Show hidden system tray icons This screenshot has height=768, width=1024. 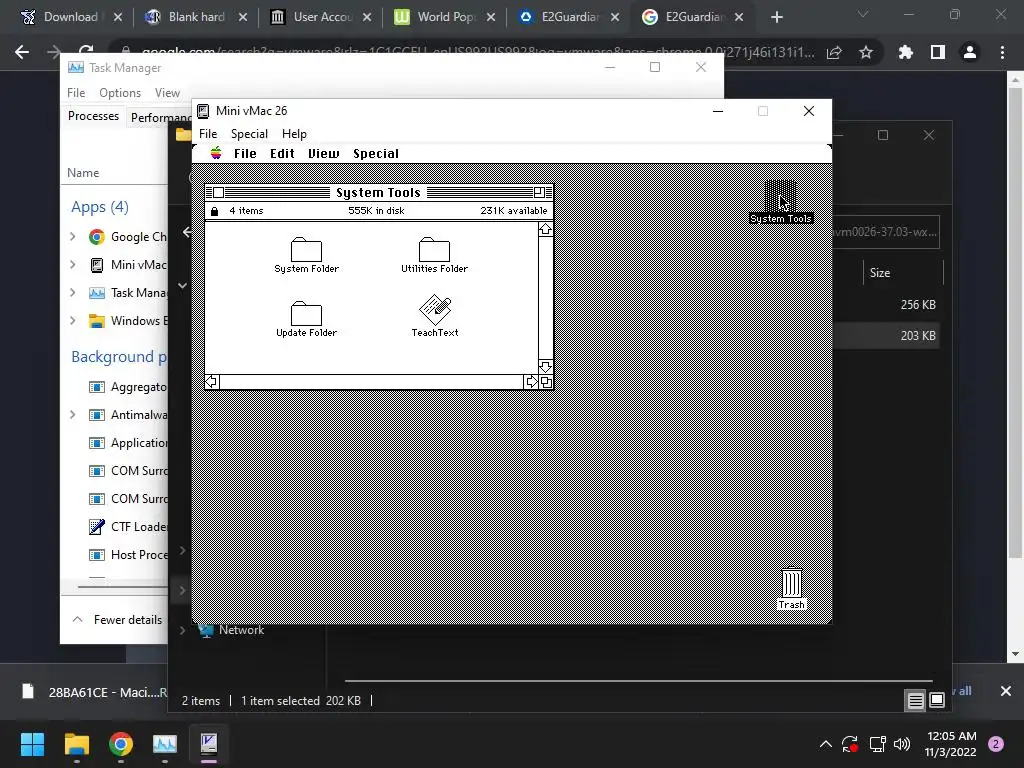click(825, 744)
